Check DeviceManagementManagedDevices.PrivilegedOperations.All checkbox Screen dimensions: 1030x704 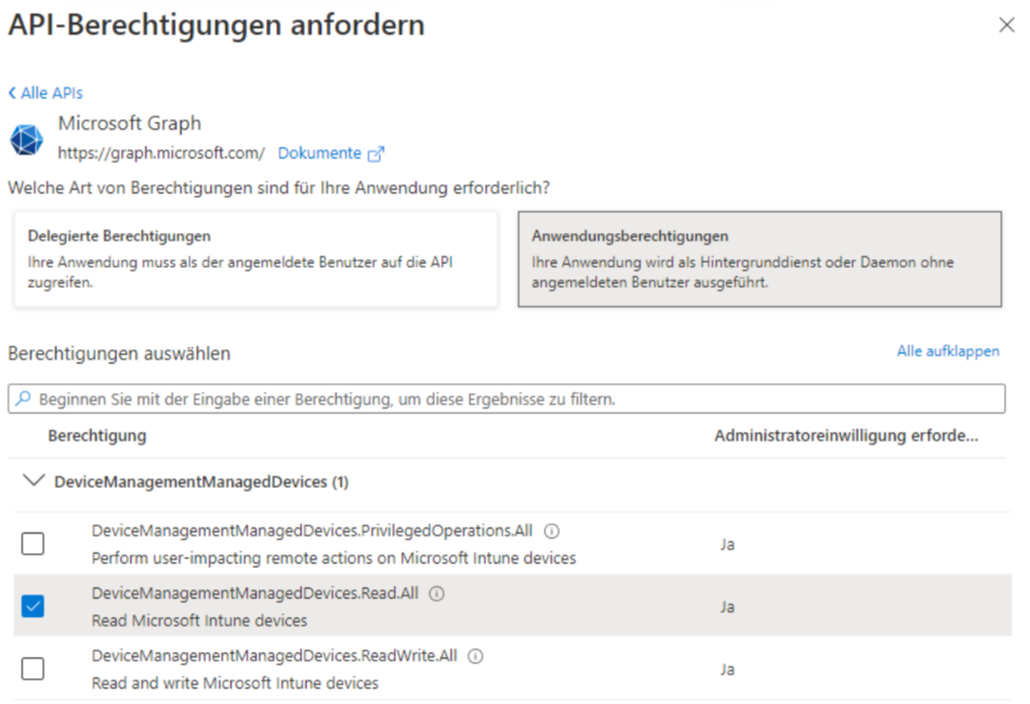(33, 544)
